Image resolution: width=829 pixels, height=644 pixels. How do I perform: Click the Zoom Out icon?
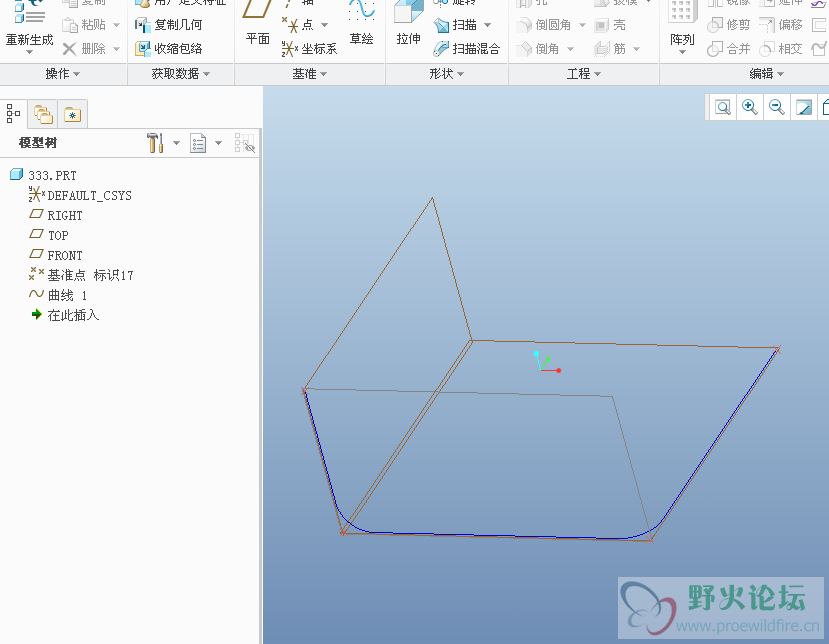point(777,107)
